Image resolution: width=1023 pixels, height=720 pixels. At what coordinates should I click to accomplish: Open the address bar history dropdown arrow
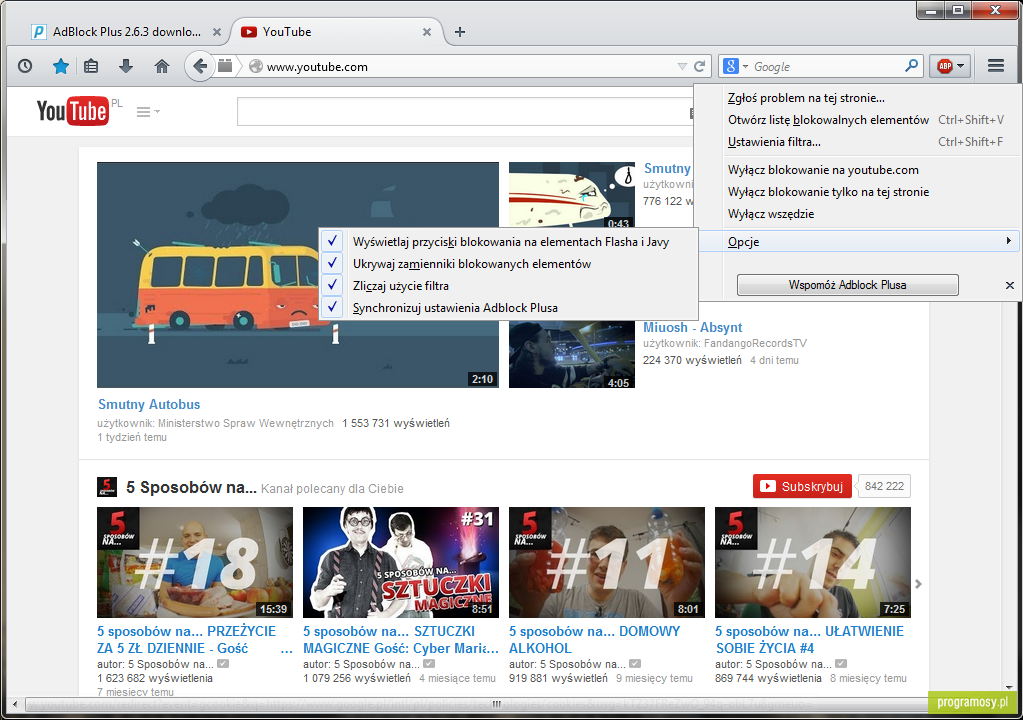pos(682,67)
